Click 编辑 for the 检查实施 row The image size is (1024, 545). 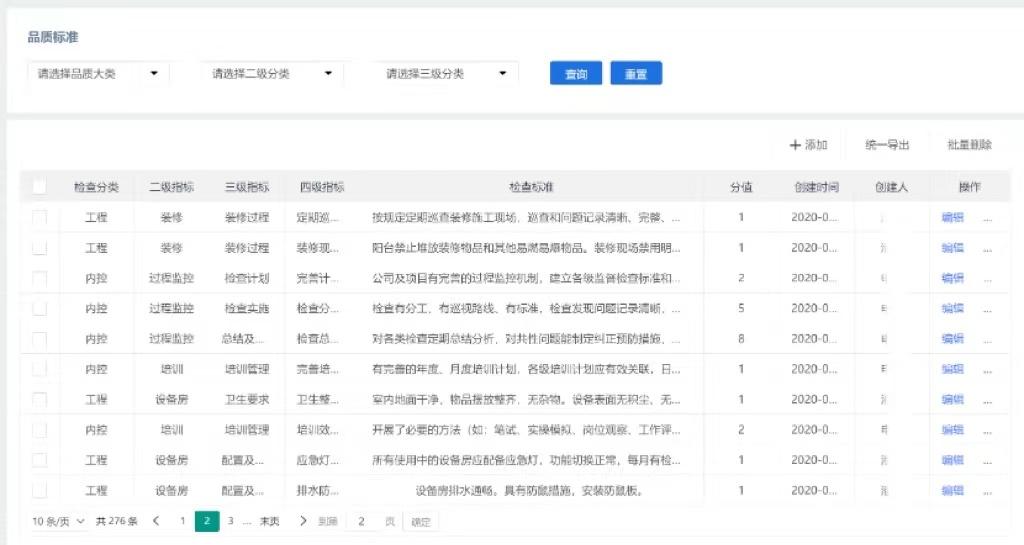[x=953, y=308]
